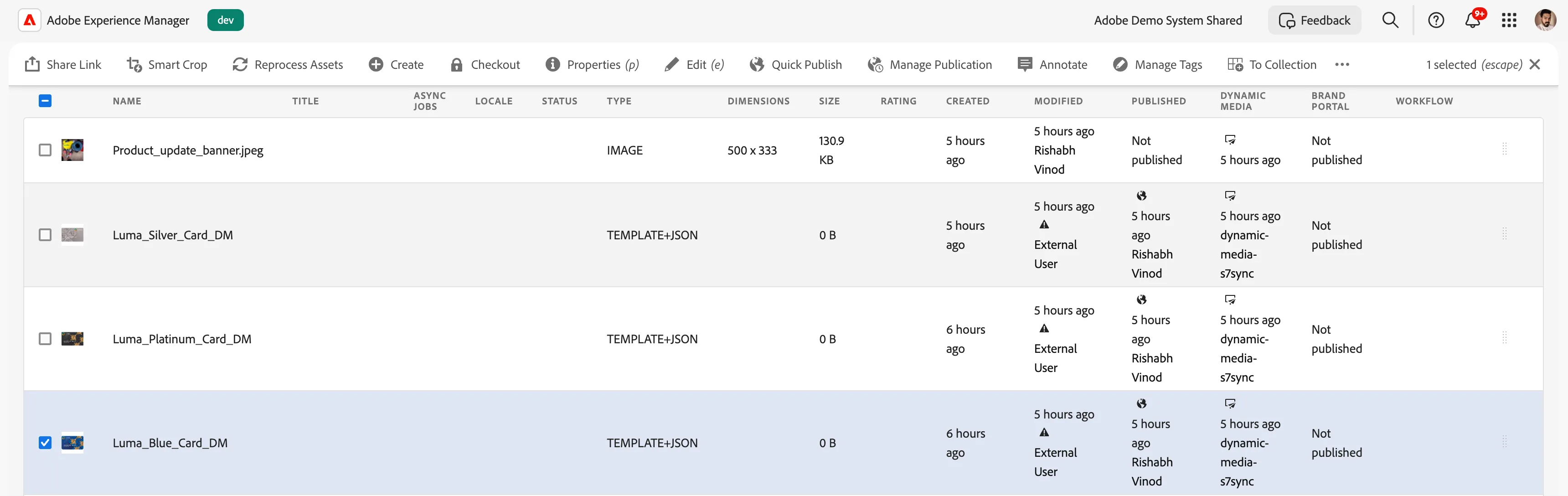Click Quick Publish action

796,65
